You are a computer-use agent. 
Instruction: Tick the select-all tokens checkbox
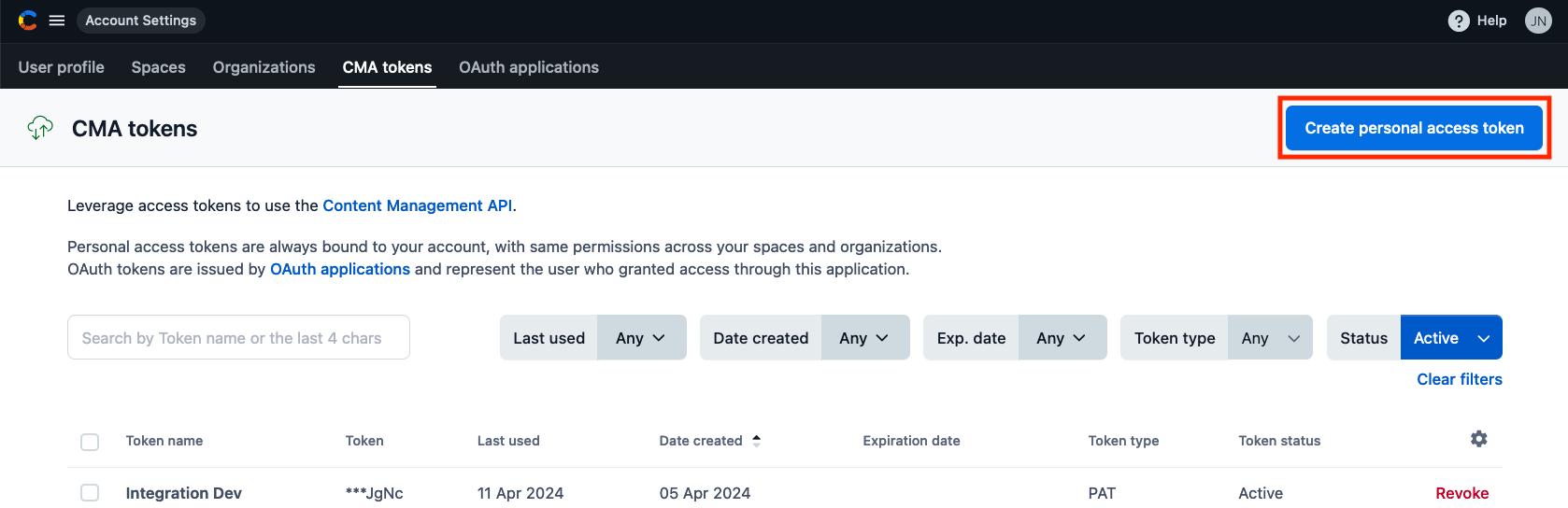90,442
